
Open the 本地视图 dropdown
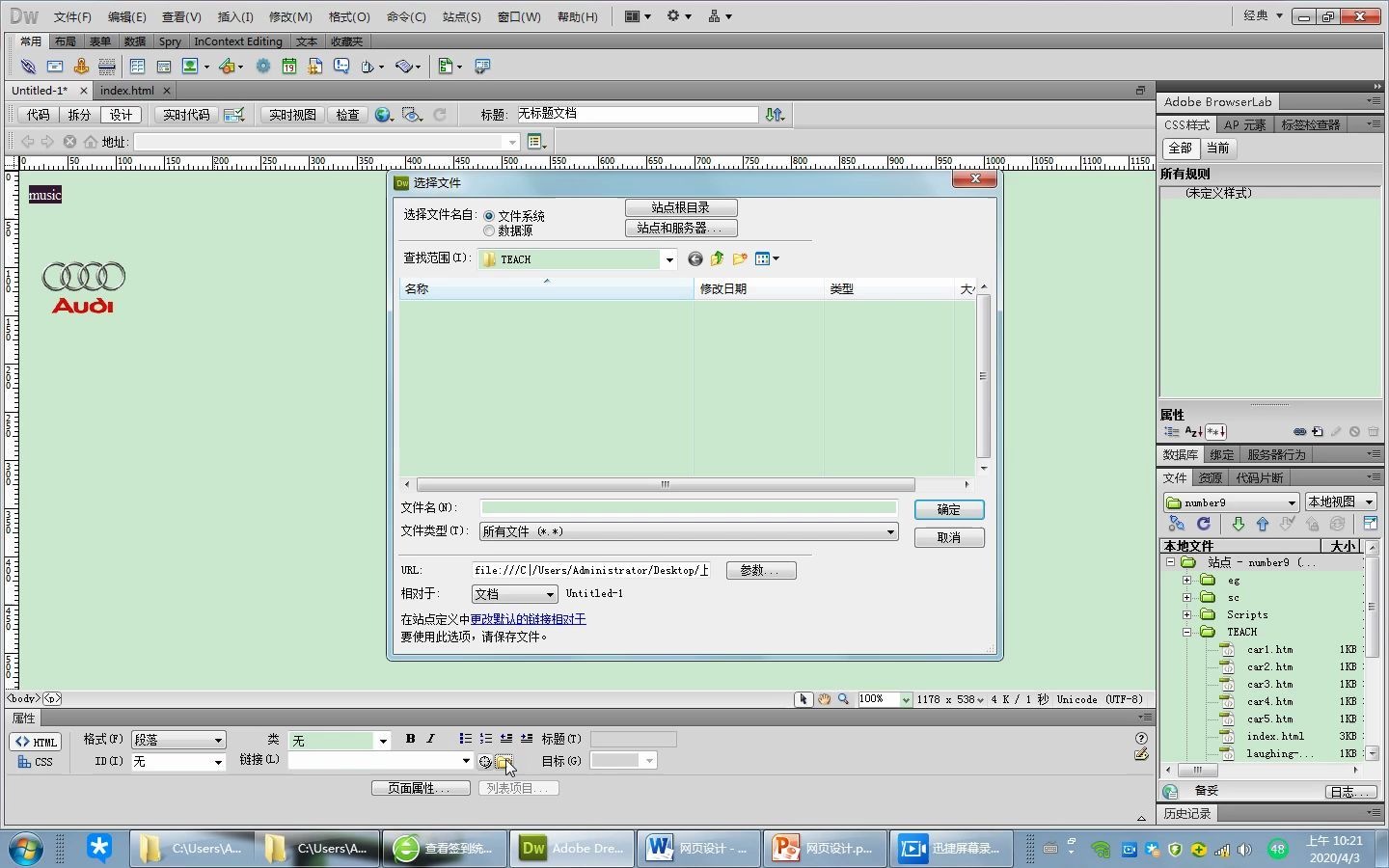tap(1368, 502)
